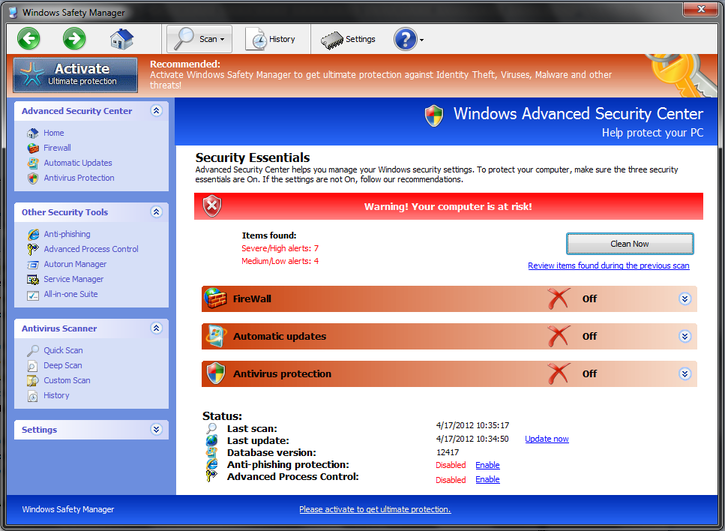This screenshot has width=725, height=531.
Task: Enable Anti-phishing protection
Action: click(x=488, y=465)
